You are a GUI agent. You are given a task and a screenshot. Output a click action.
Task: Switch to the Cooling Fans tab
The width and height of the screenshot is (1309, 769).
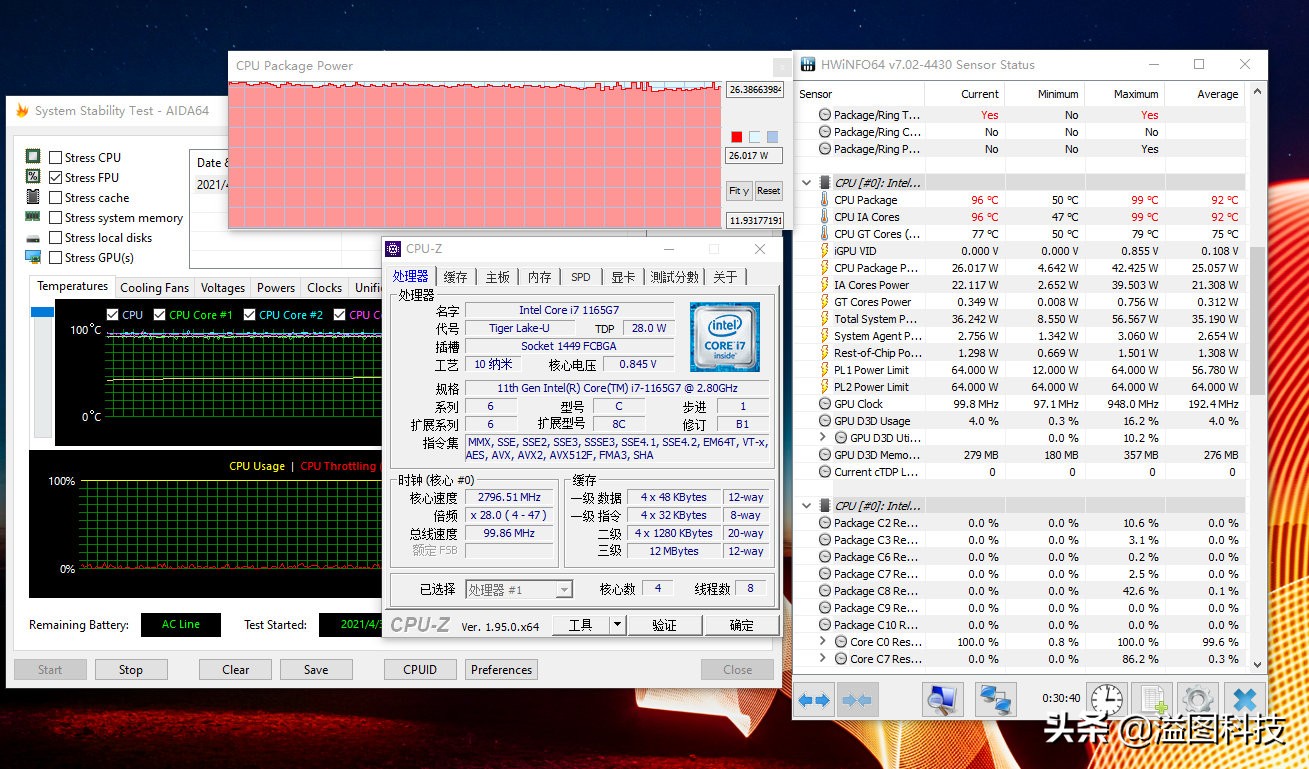(x=154, y=288)
